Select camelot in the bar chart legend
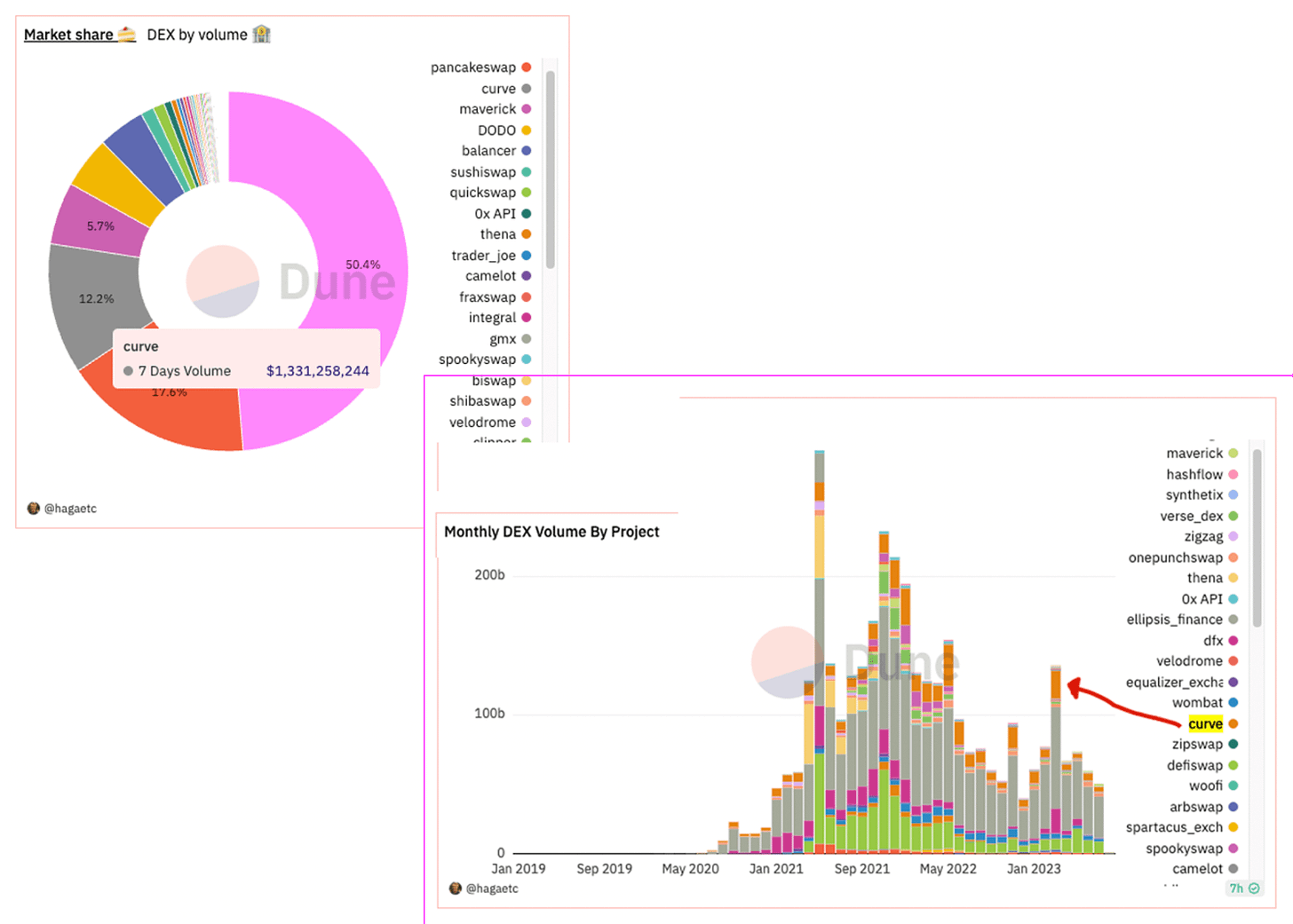Viewport: 1293px width, 924px height. pos(1205,869)
